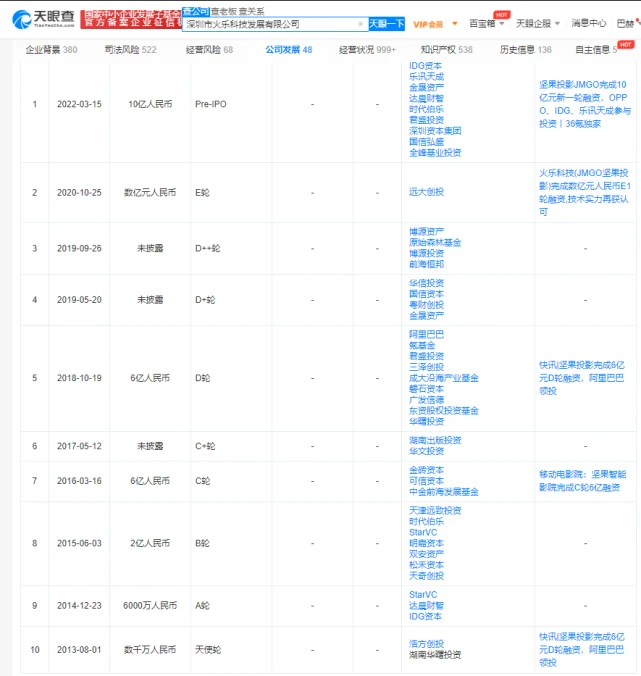Viewport: 641px width, 676px height.
Task: Select the 2013-08-01 date cell
Action: pyautogui.click(x=79, y=650)
